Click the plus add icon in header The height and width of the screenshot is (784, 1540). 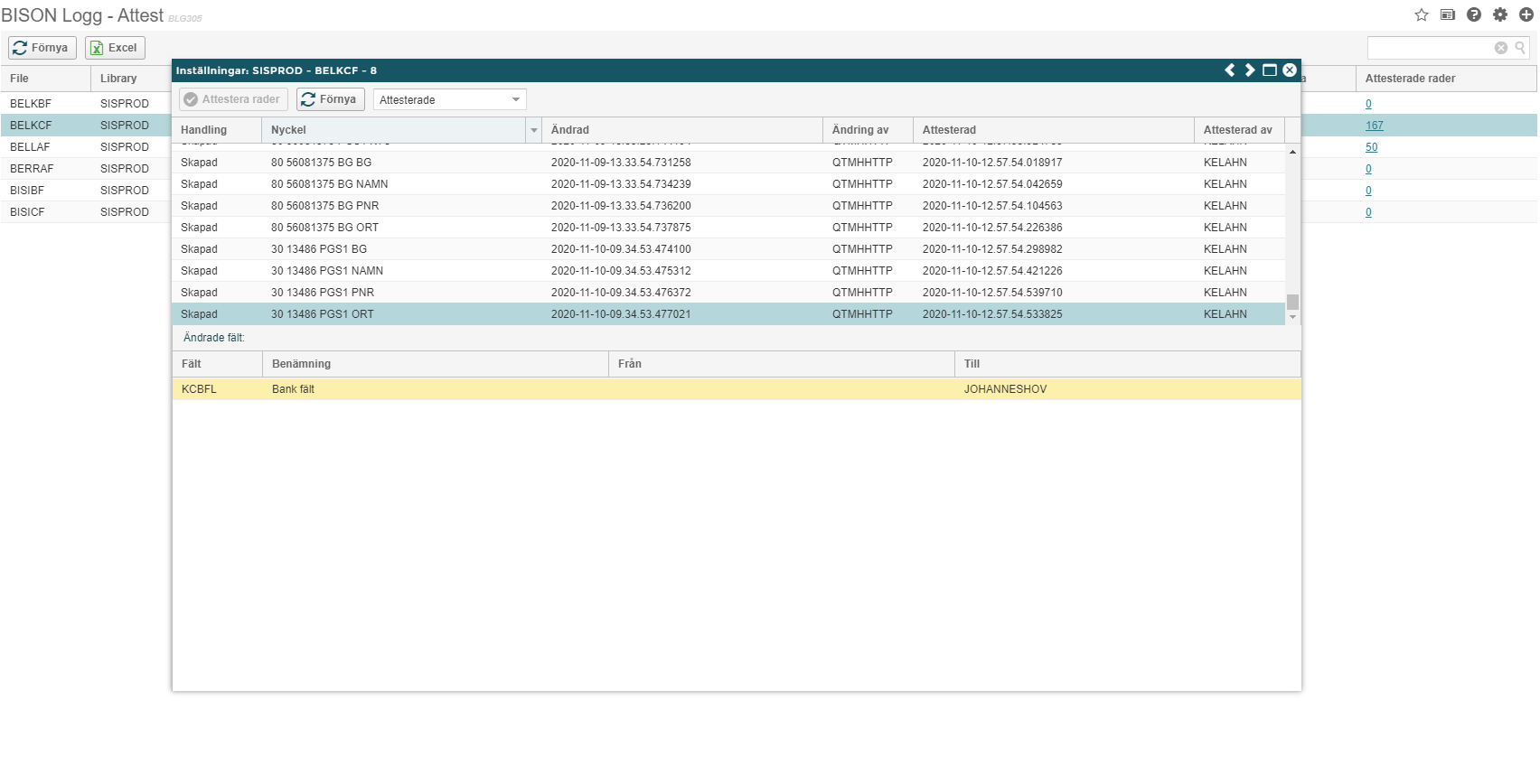pos(1526,14)
